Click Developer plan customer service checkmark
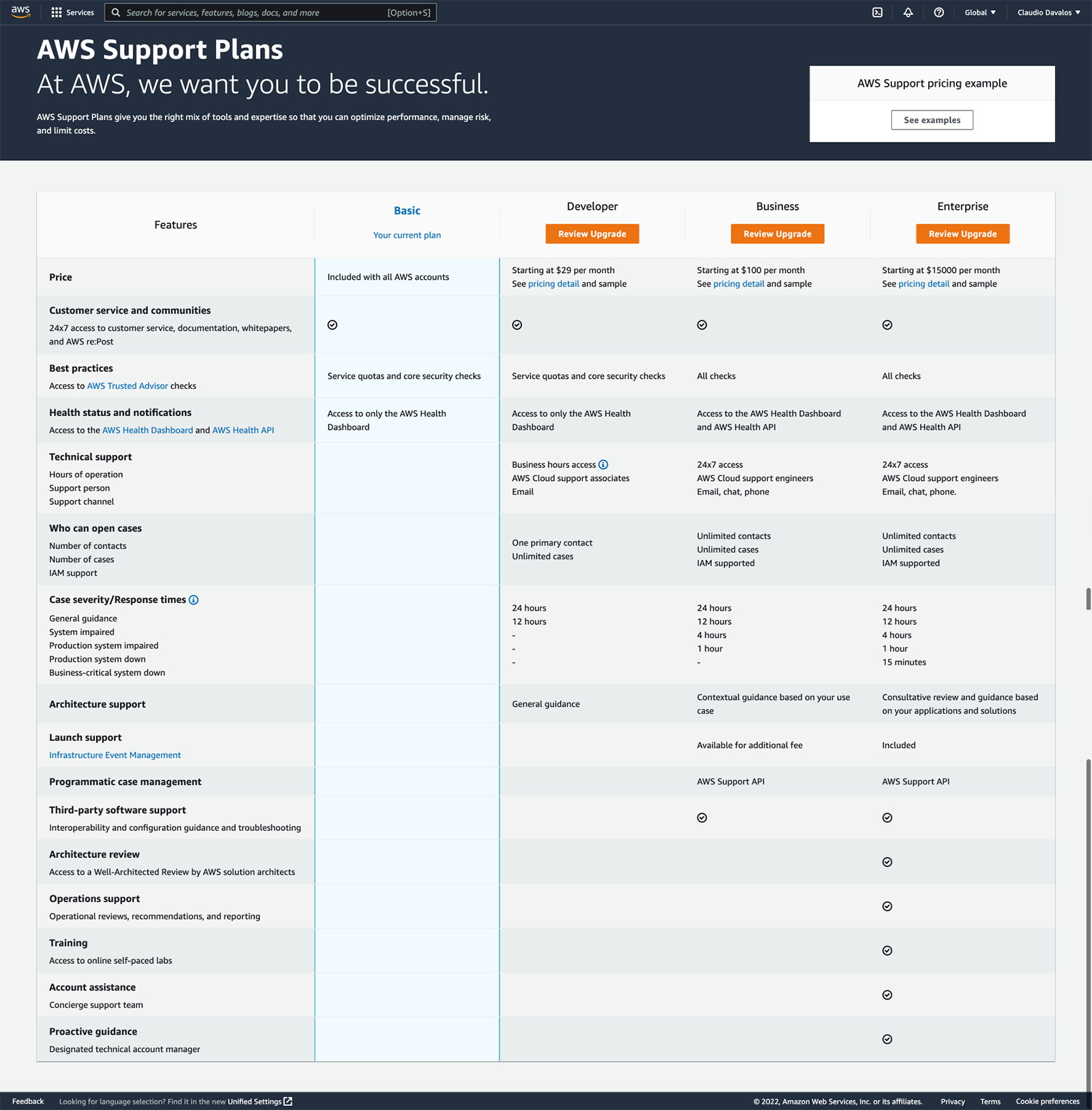 coord(517,325)
